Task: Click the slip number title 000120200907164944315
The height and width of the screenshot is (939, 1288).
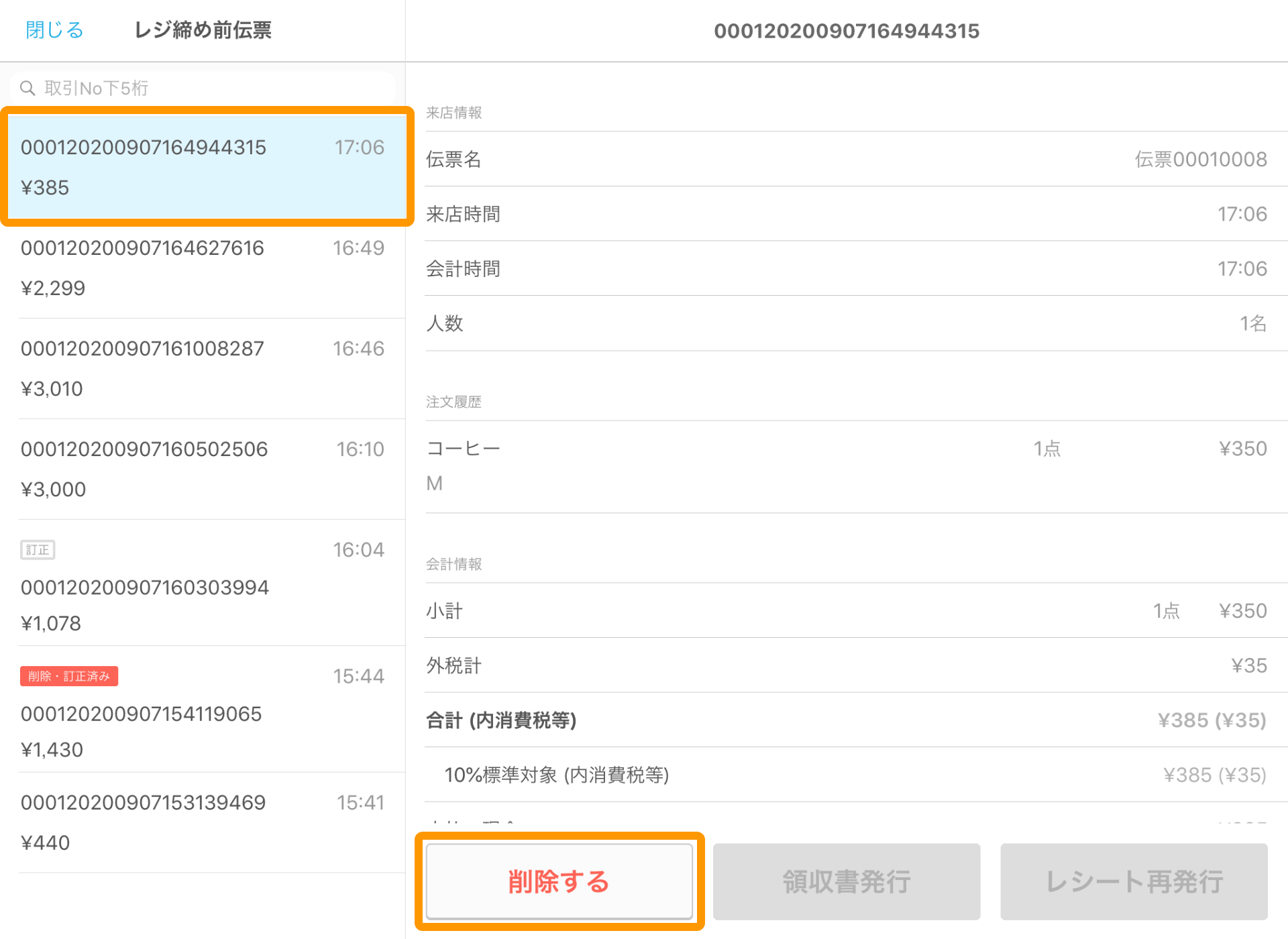Action: click(847, 31)
